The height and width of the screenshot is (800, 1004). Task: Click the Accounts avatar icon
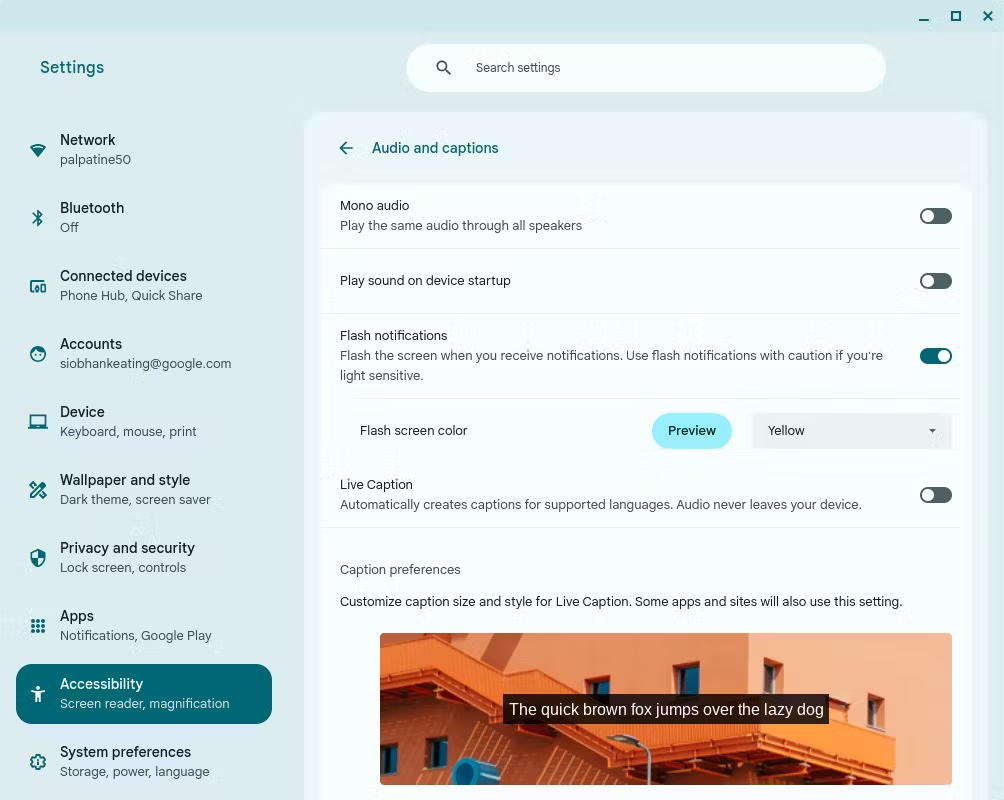click(x=38, y=354)
